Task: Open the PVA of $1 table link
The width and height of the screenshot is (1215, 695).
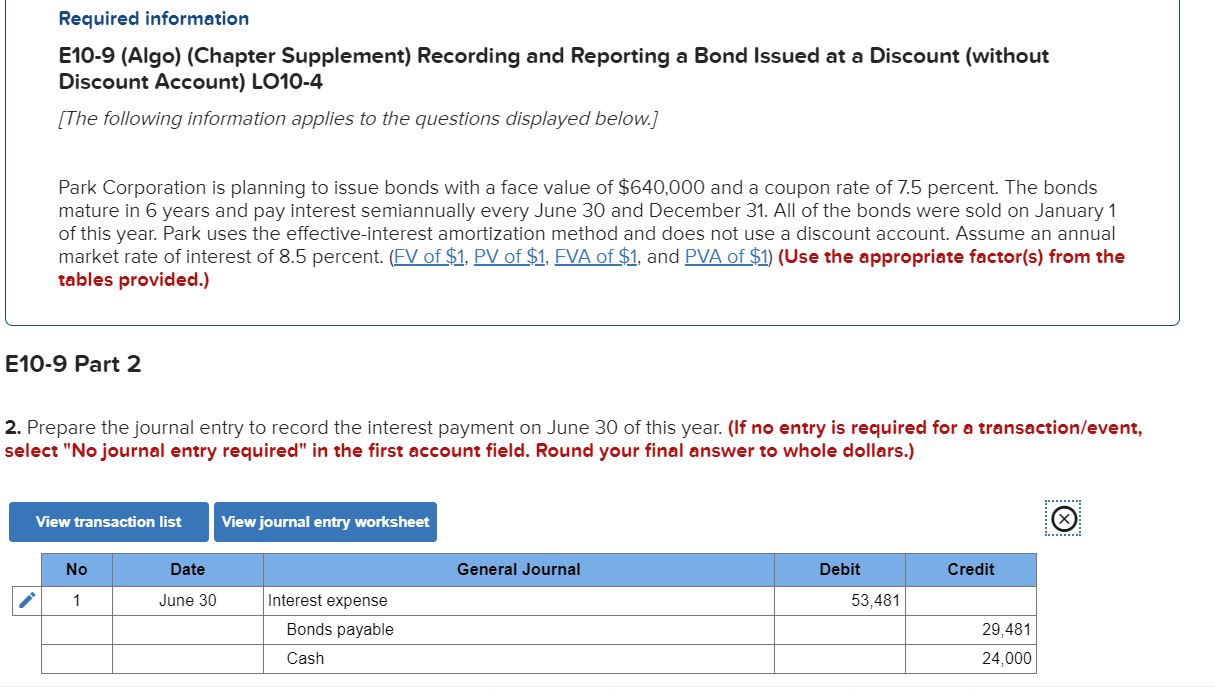Action: [727, 256]
